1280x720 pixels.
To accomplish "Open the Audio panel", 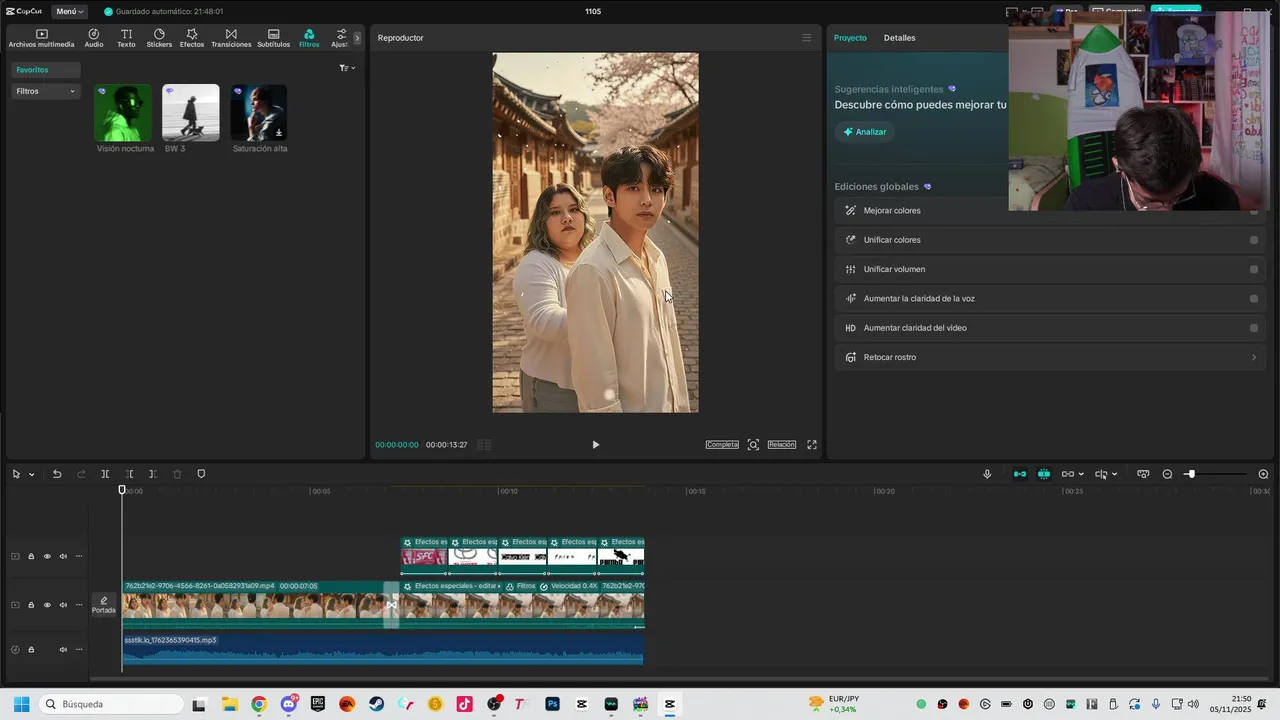I will (x=94, y=38).
